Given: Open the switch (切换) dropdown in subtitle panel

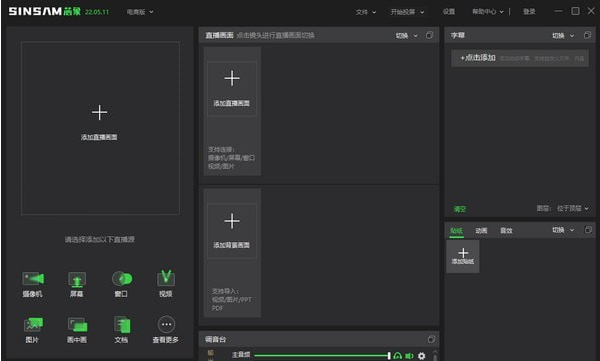Looking at the screenshot, I should 563,36.
